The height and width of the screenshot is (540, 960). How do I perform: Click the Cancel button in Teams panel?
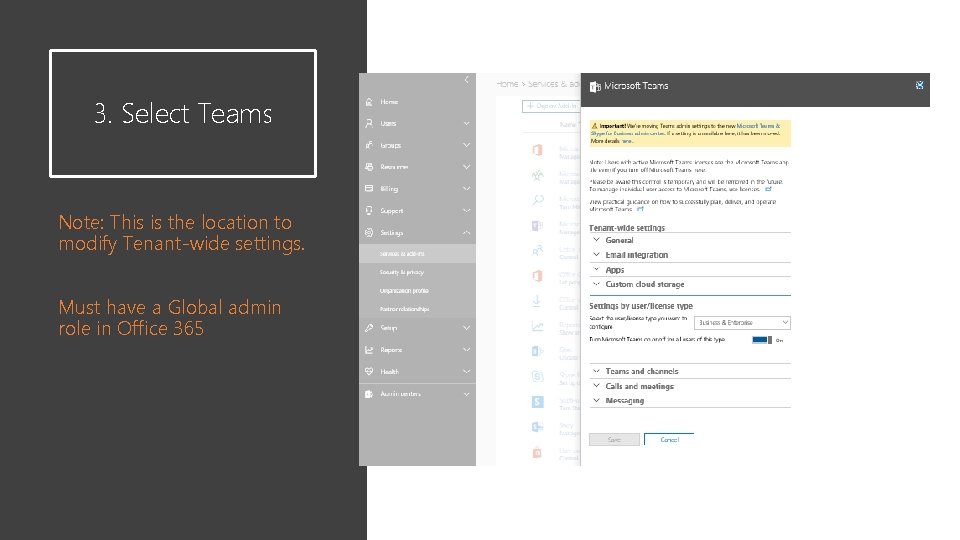(x=669, y=440)
